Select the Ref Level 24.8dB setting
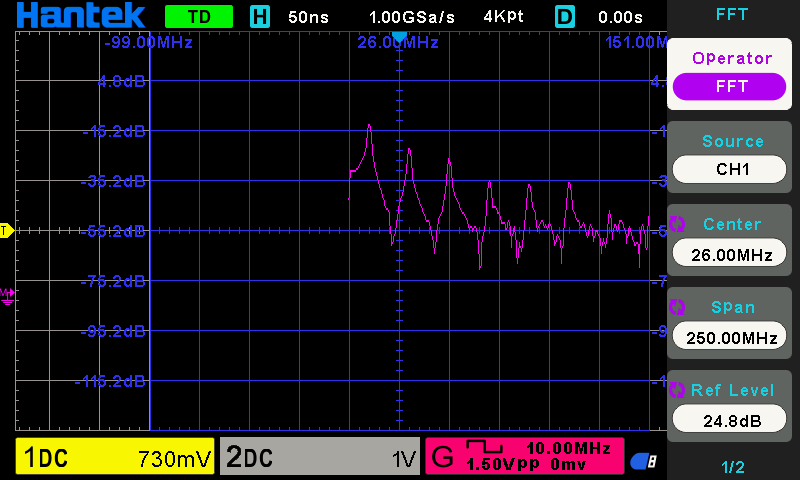Viewport: 800px width, 480px height. [732, 420]
